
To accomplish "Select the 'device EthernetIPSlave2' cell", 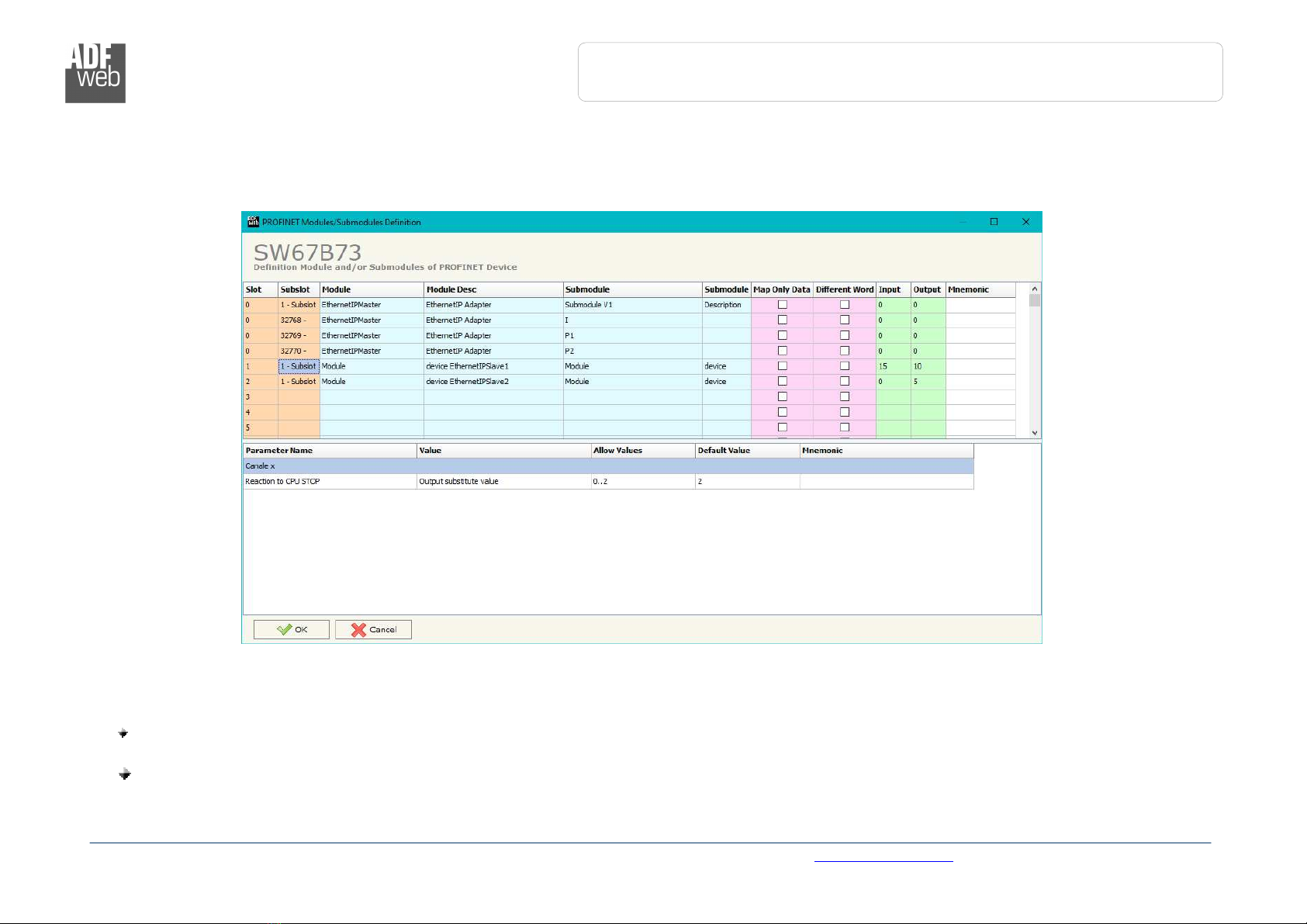I will coord(493,382).
